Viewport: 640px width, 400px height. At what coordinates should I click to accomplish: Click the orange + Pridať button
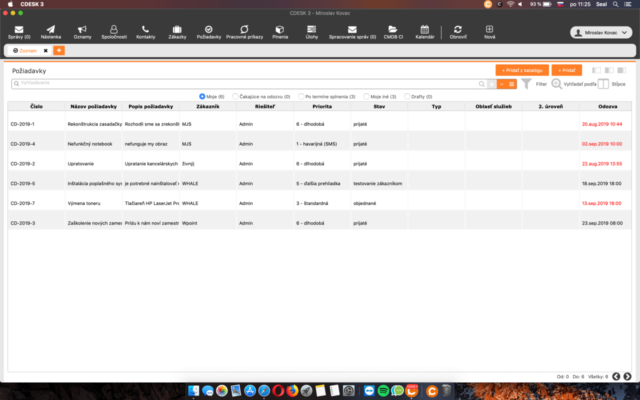pyautogui.click(x=567, y=70)
